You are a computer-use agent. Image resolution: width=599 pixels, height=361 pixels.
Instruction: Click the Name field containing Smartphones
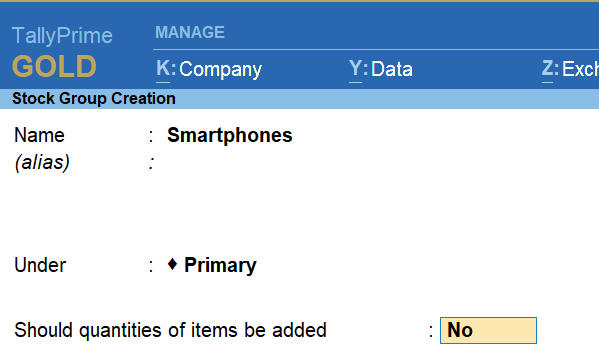(x=230, y=135)
